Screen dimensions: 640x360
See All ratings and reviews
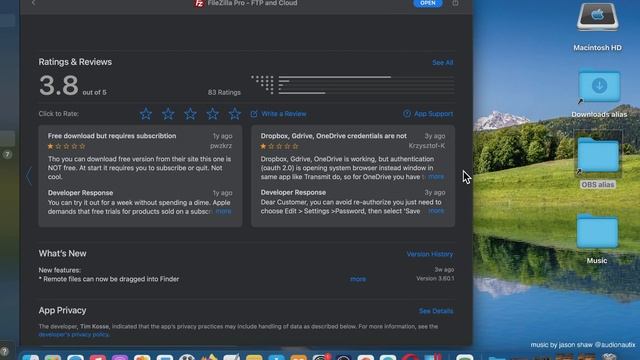coord(442,63)
